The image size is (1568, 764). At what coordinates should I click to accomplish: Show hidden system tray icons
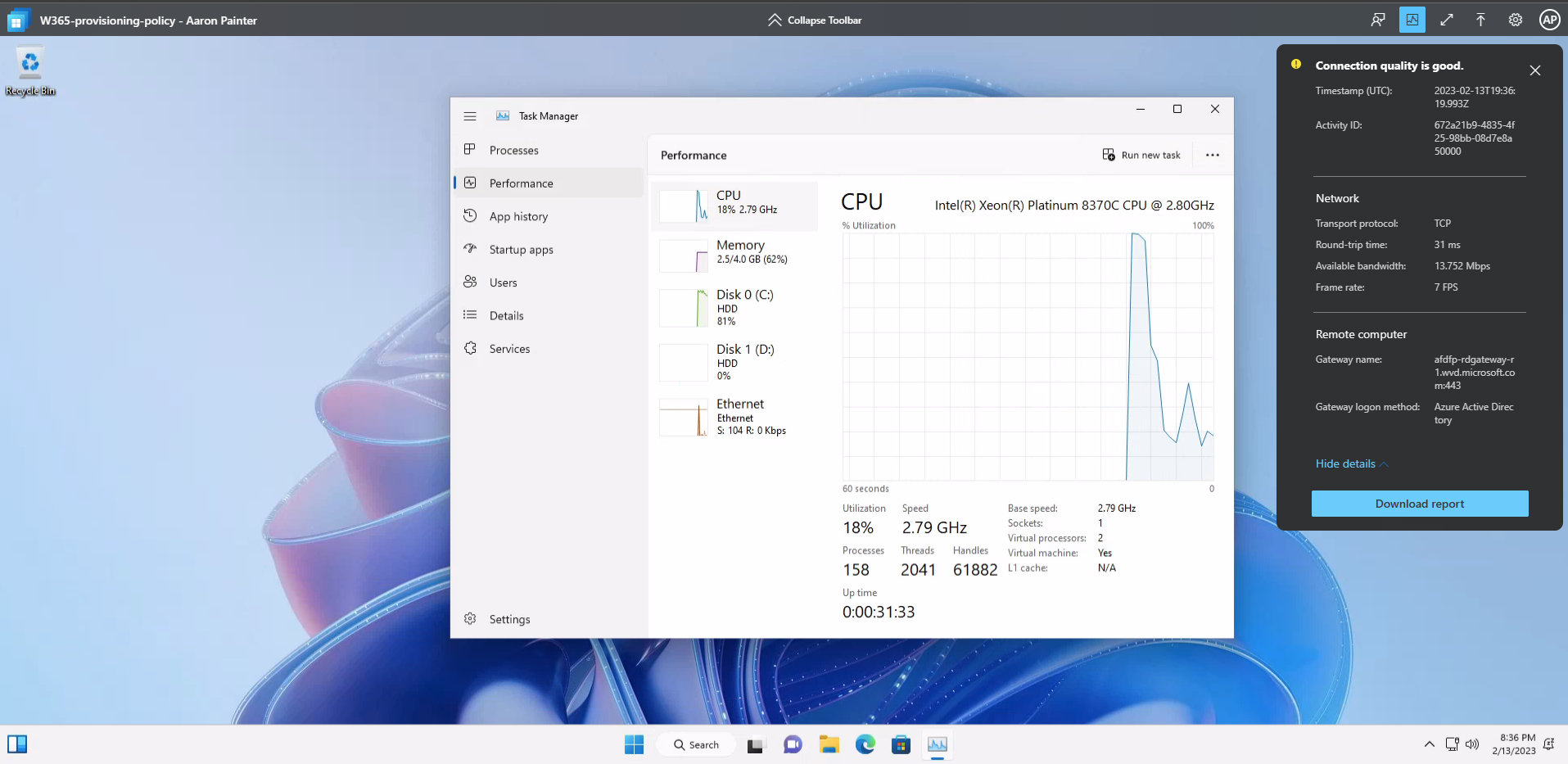pos(1429,744)
